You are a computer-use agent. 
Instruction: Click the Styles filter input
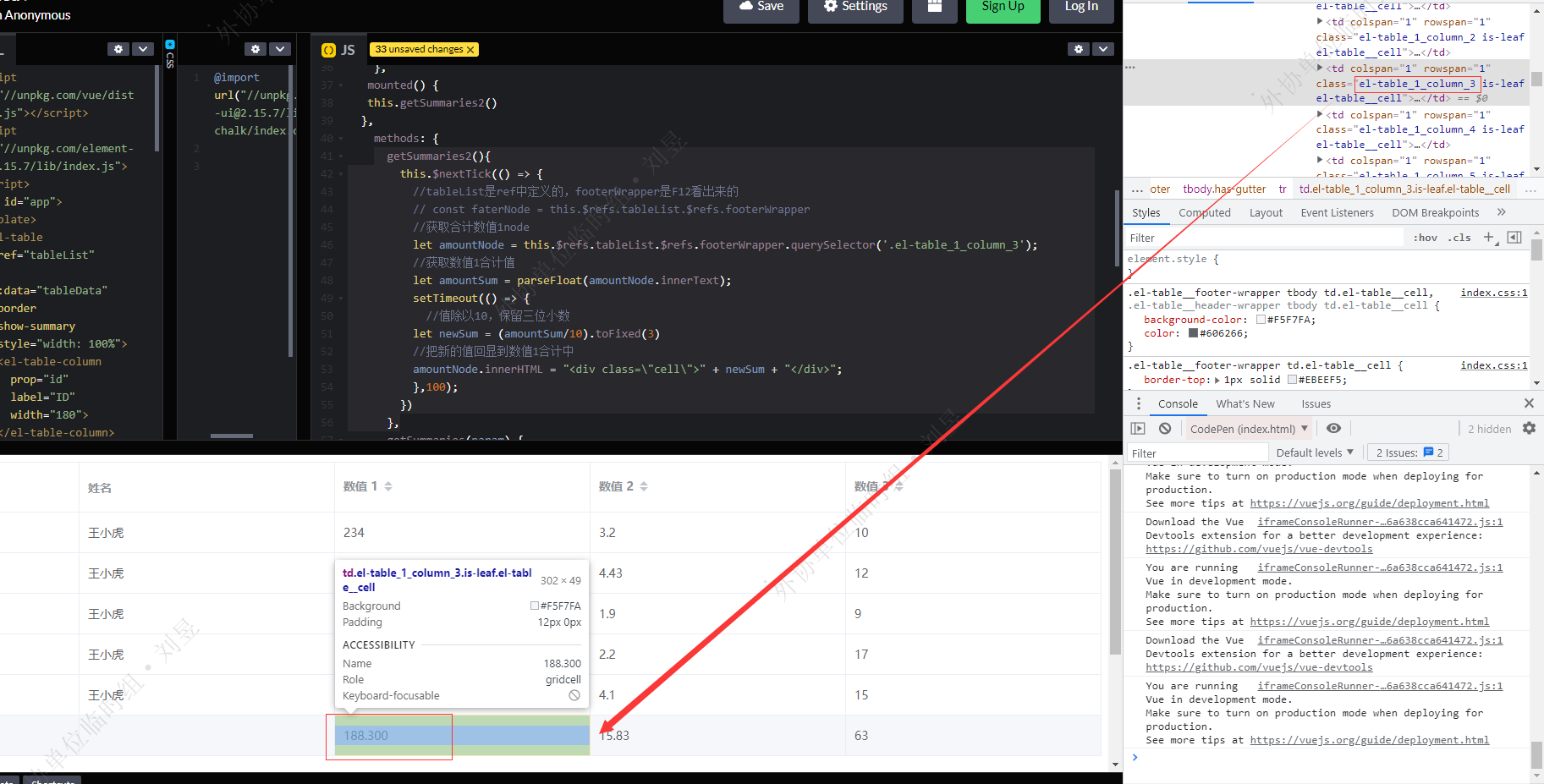pyautogui.click(x=1264, y=238)
